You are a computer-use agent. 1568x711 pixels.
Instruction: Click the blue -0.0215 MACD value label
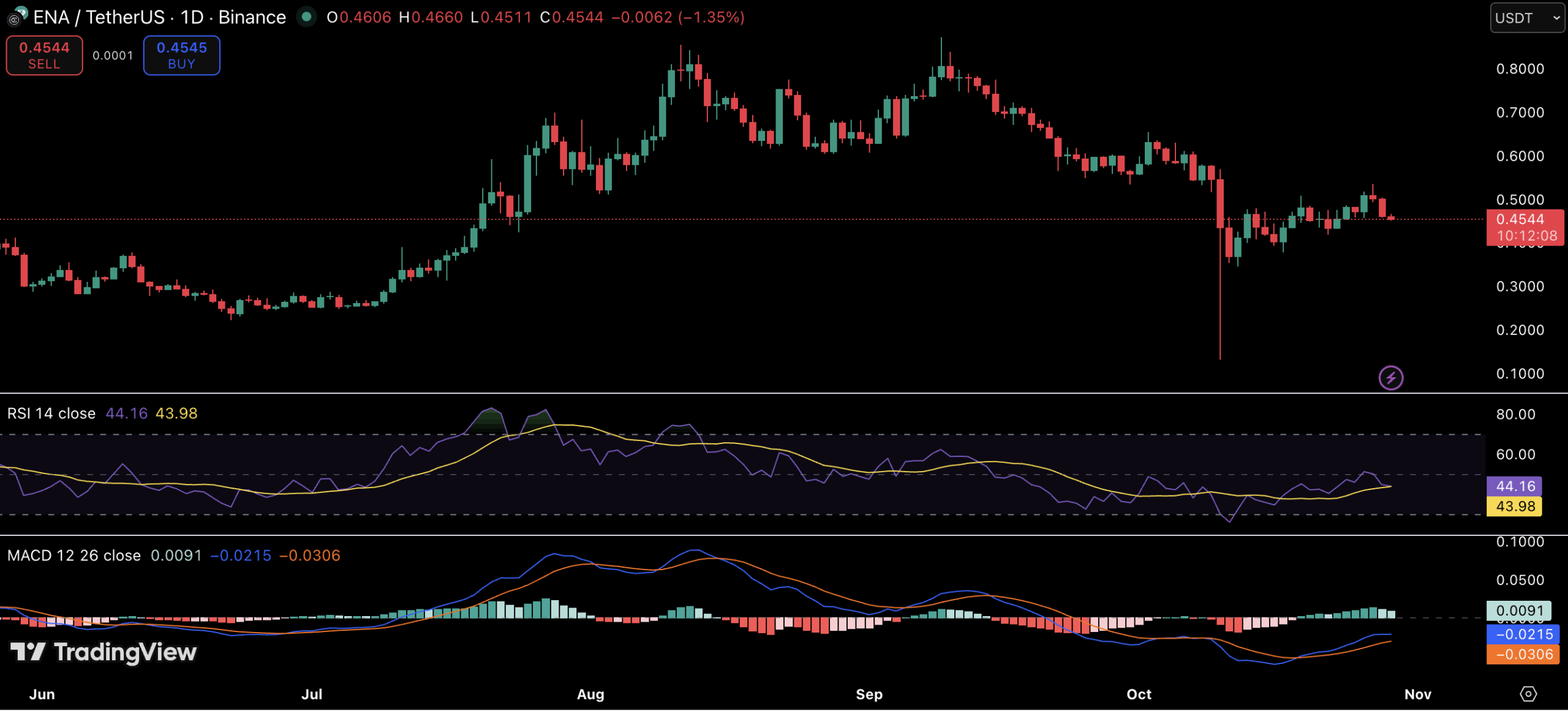(1523, 634)
